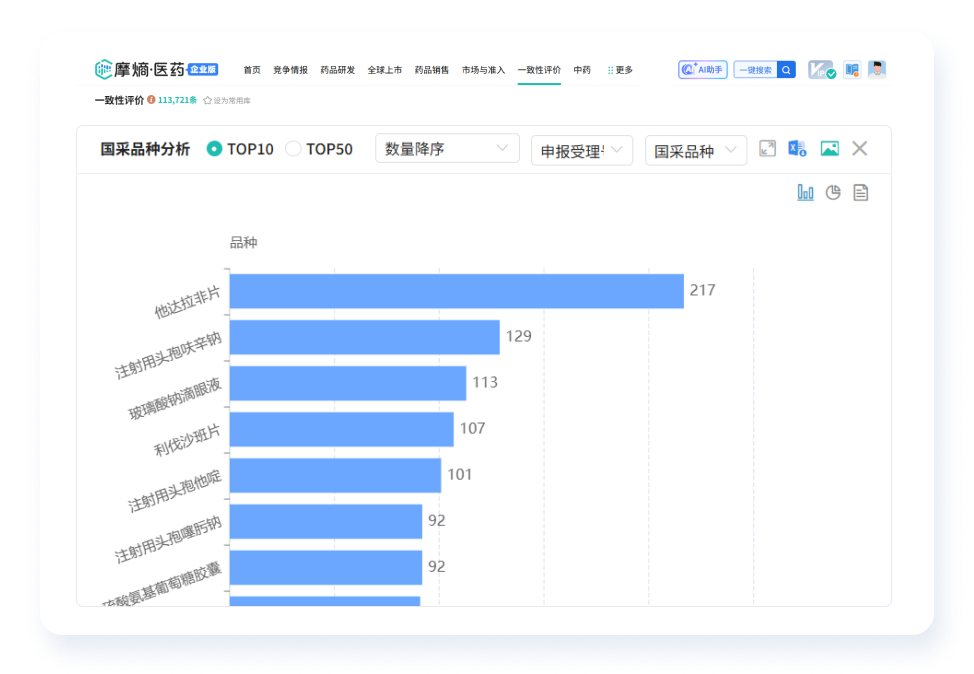Viewport: 974px width, 674px height.
Task: Click the 设为常用库 link
Action: (232, 101)
